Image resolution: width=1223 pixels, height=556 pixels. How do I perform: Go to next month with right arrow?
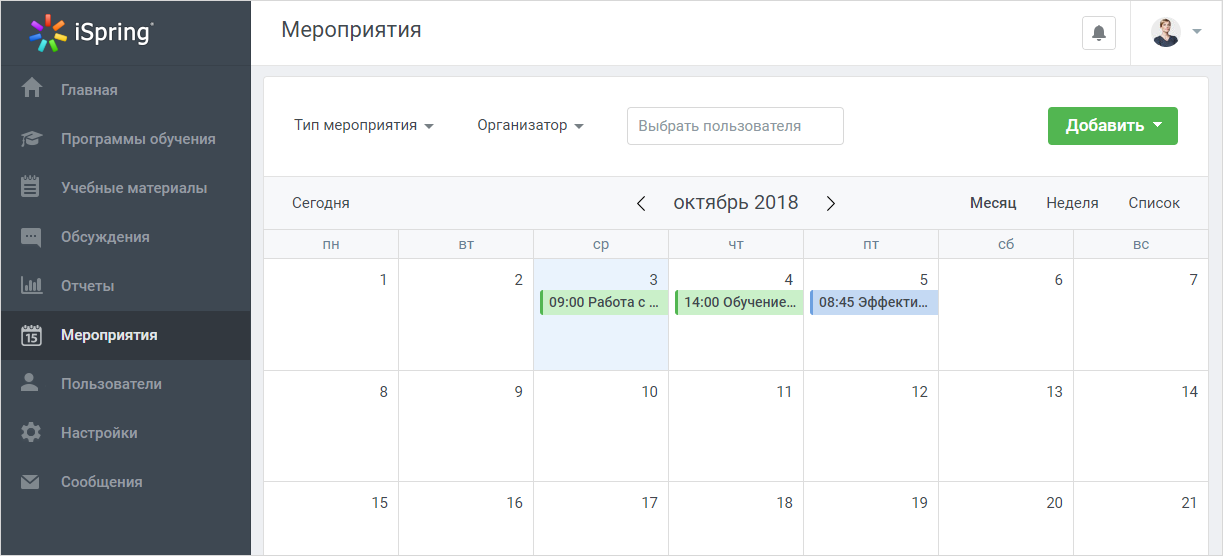830,203
